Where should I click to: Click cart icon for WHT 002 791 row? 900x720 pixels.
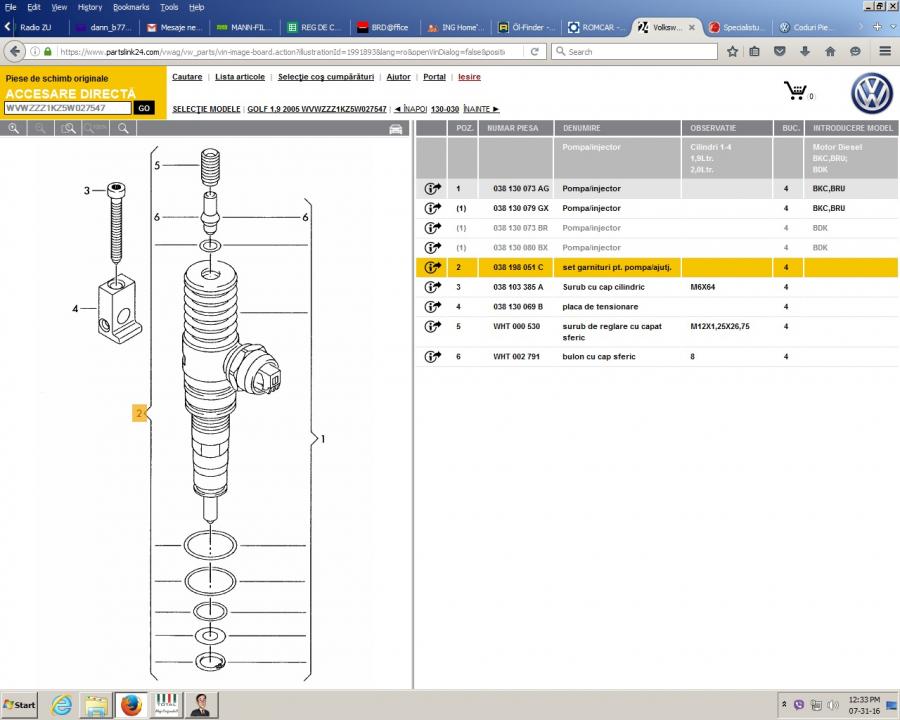tap(432, 356)
